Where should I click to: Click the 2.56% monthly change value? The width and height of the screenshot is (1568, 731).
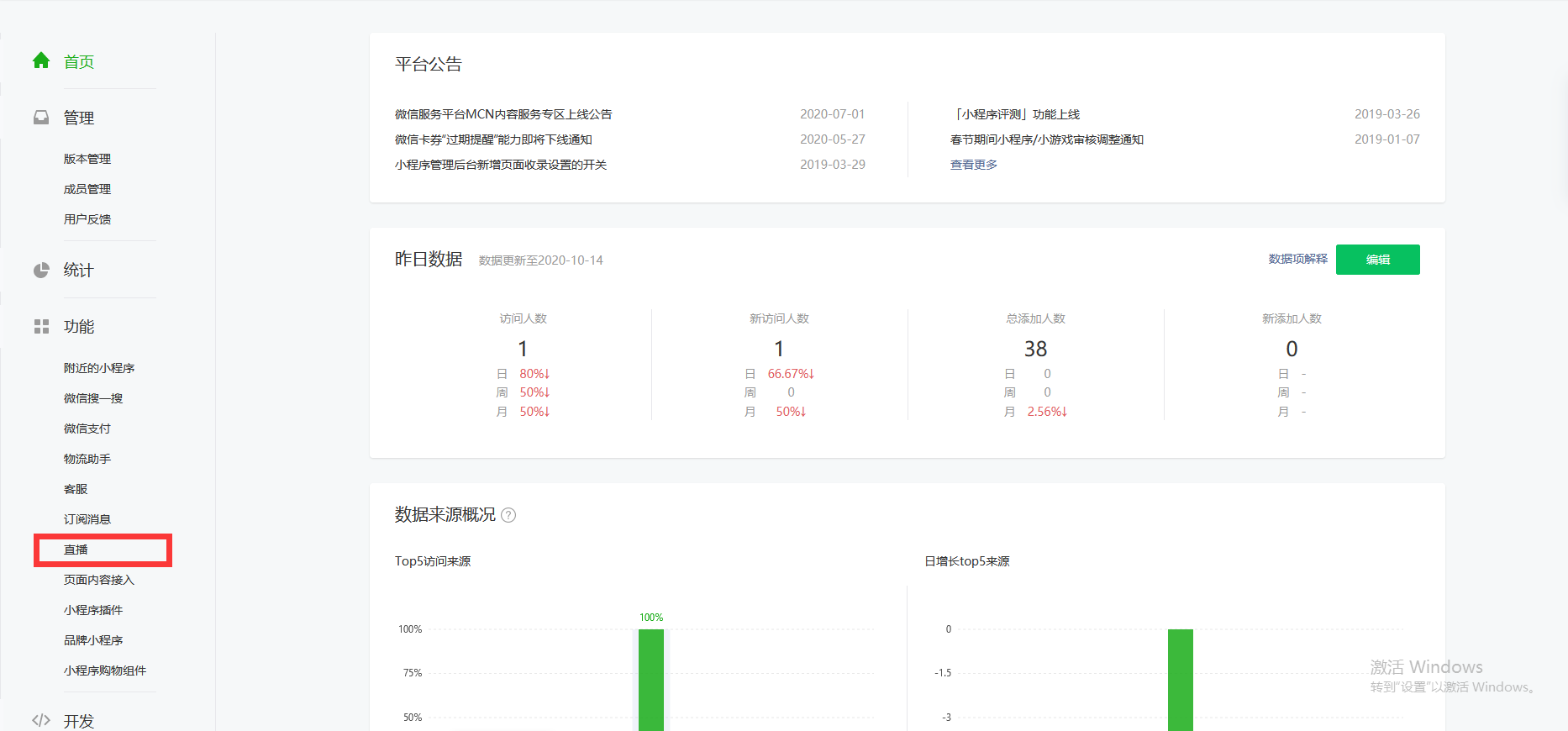[1047, 412]
